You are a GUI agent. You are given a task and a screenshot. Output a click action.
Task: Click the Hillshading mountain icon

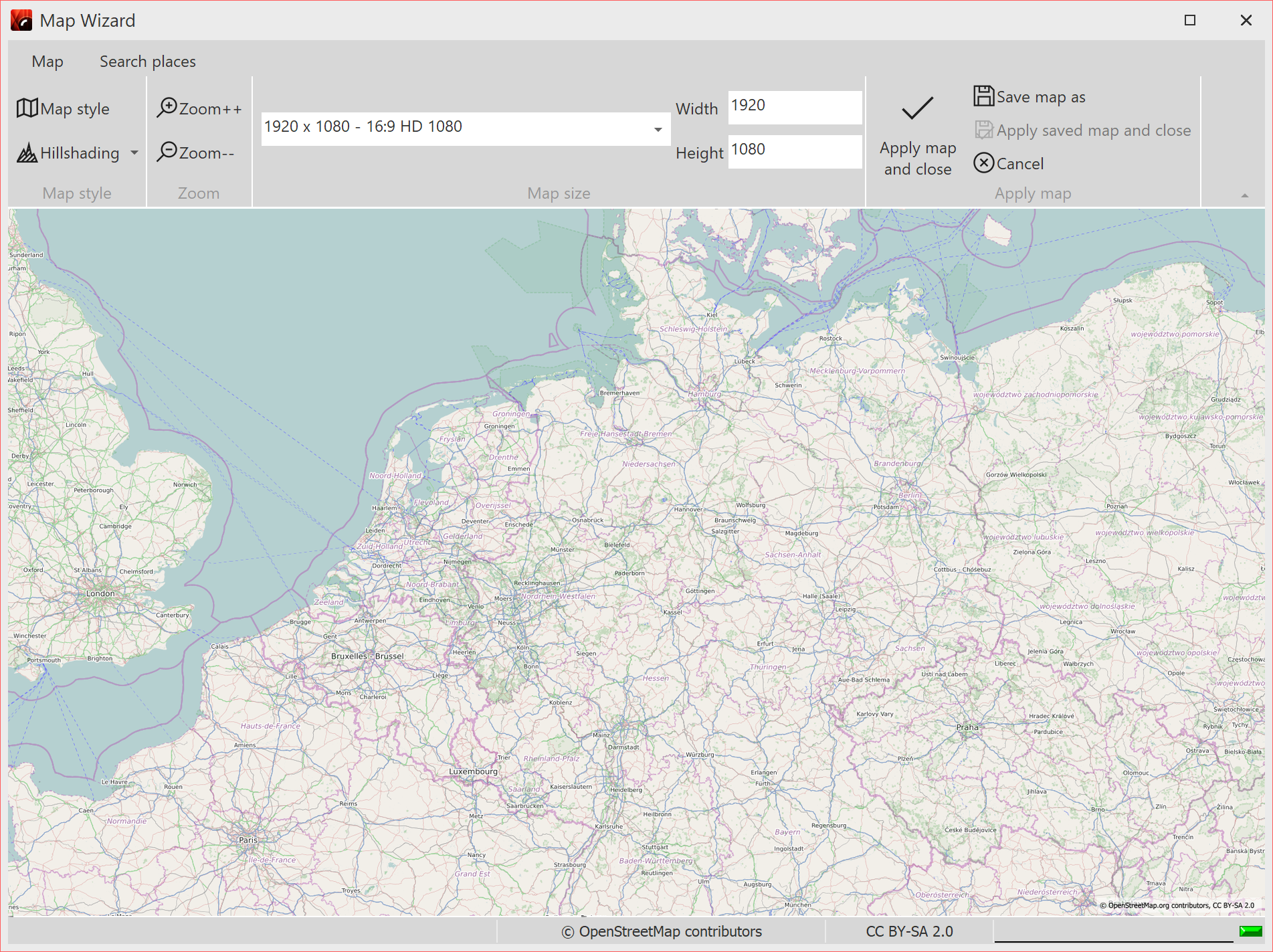tap(26, 153)
